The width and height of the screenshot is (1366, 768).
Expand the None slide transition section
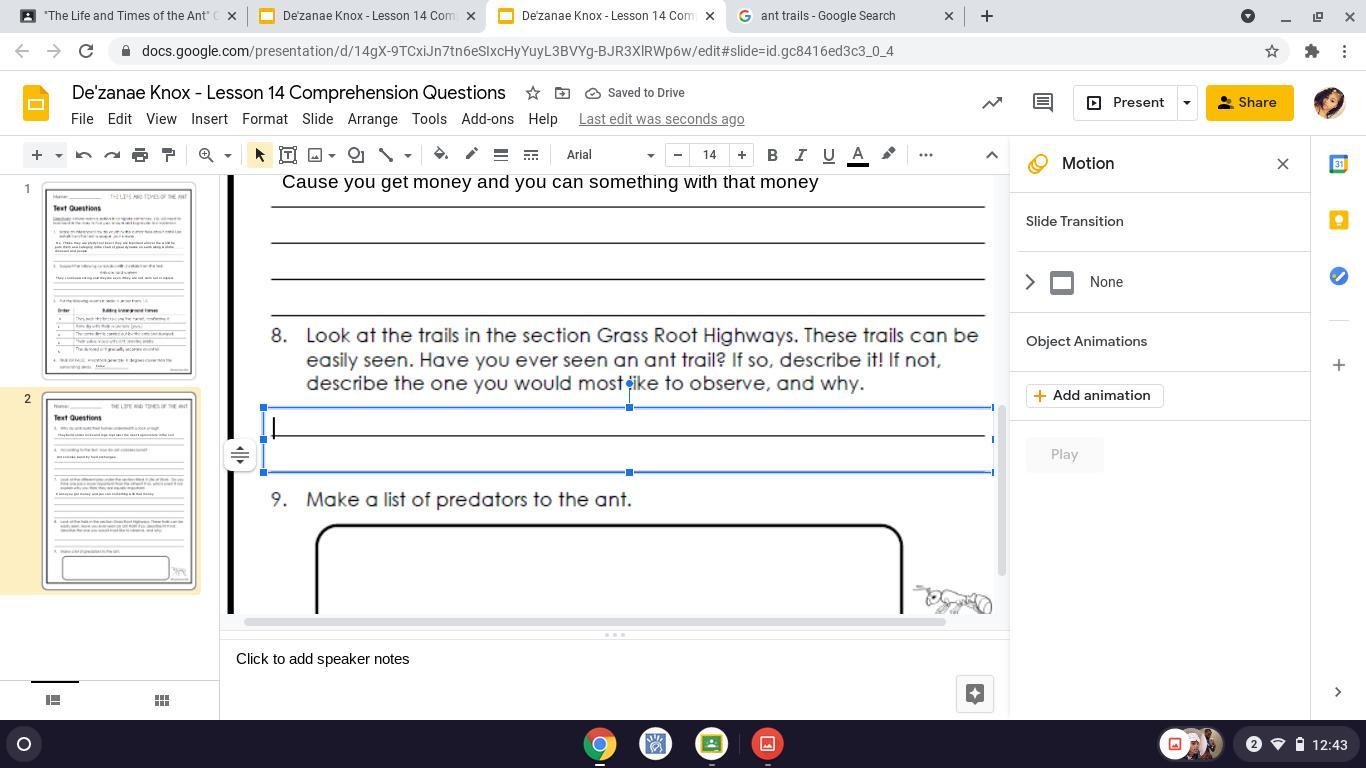click(x=1030, y=282)
